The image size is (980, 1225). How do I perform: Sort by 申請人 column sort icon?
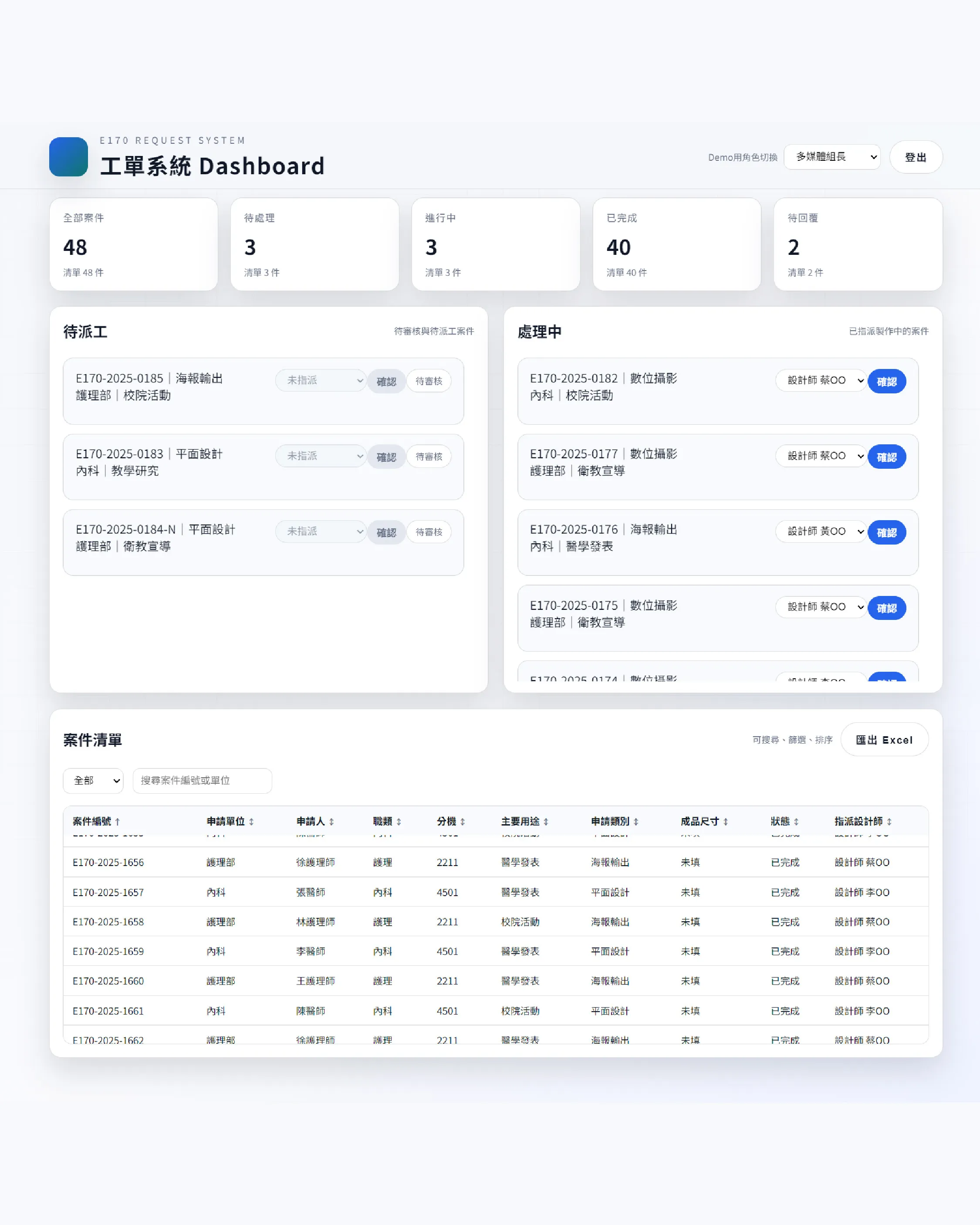click(331, 822)
